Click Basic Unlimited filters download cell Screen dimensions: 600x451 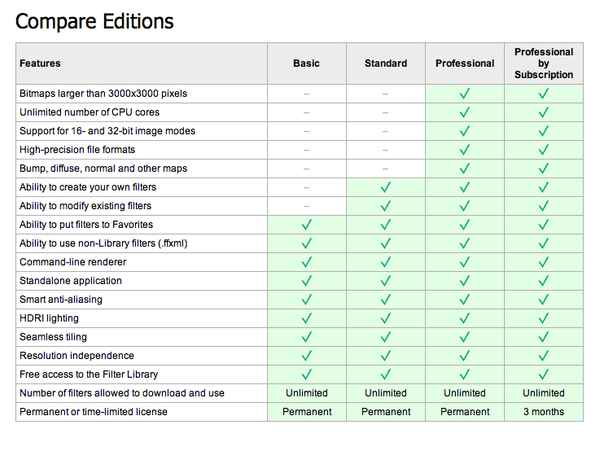click(307, 393)
